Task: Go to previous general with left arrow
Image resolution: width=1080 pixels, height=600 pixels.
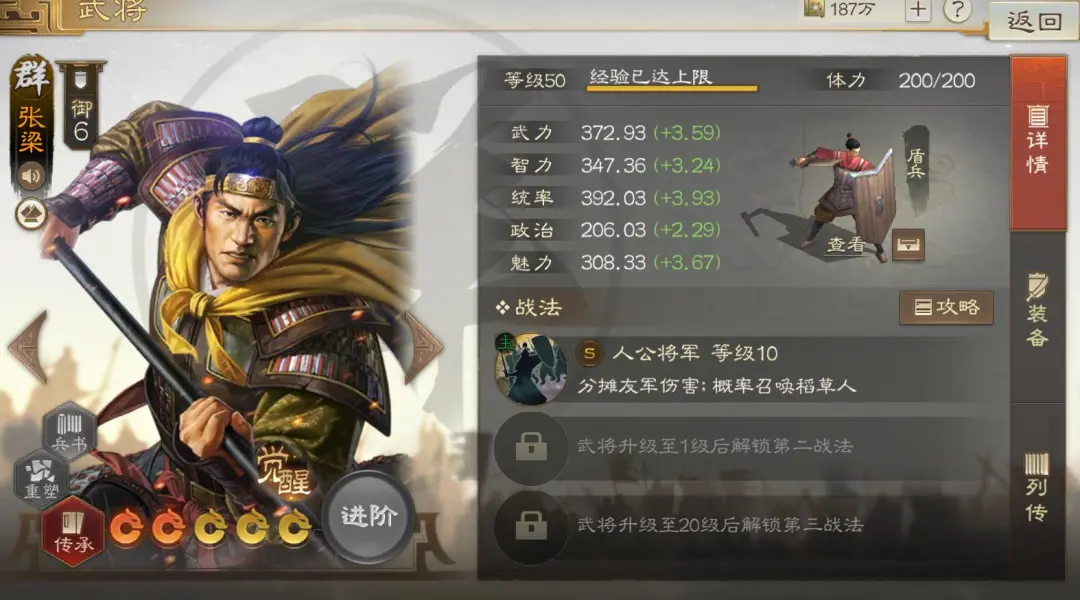Action: (29, 346)
